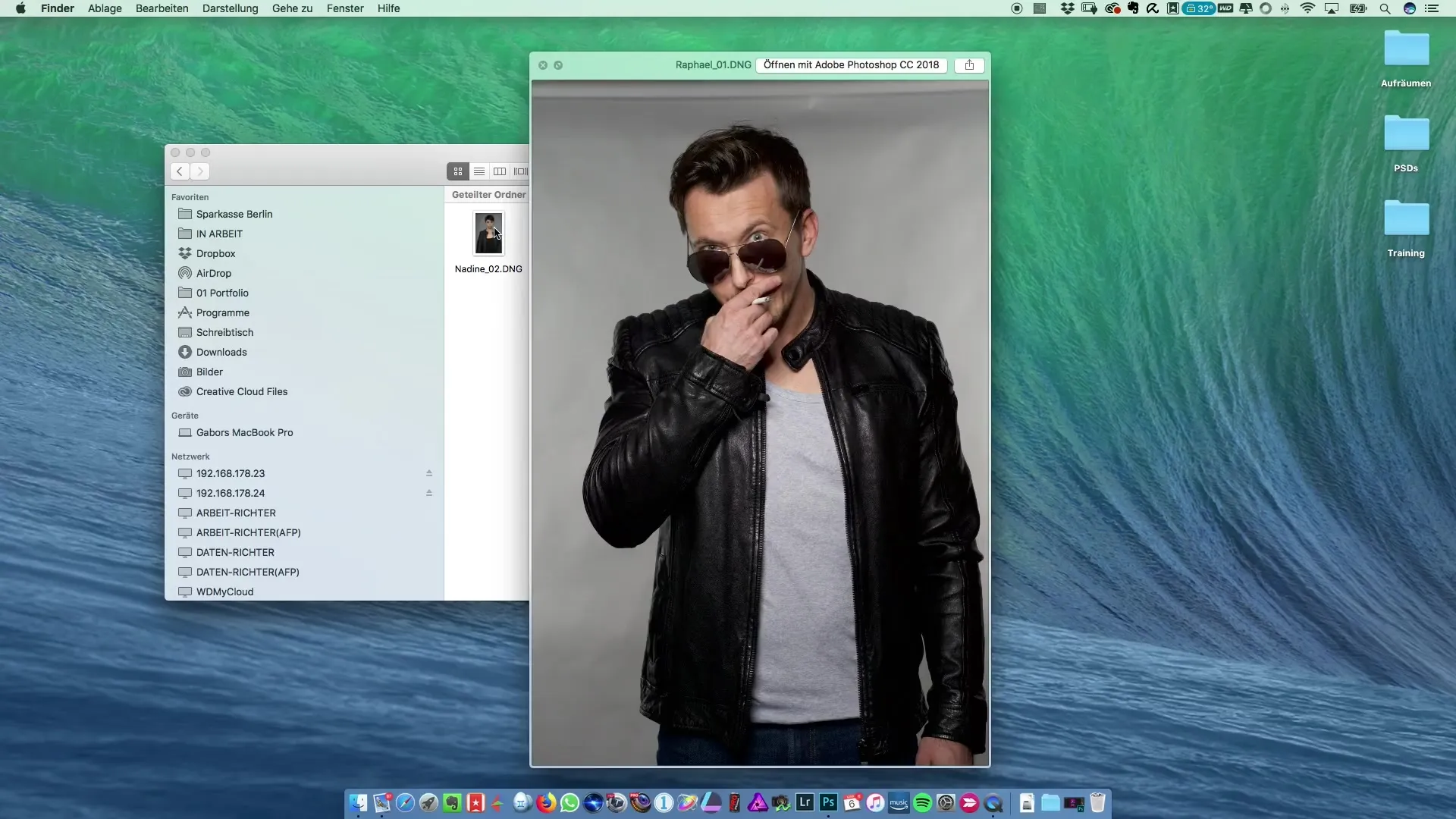
Task: Select 01 Portfolio in sidebar
Action: point(222,293)
